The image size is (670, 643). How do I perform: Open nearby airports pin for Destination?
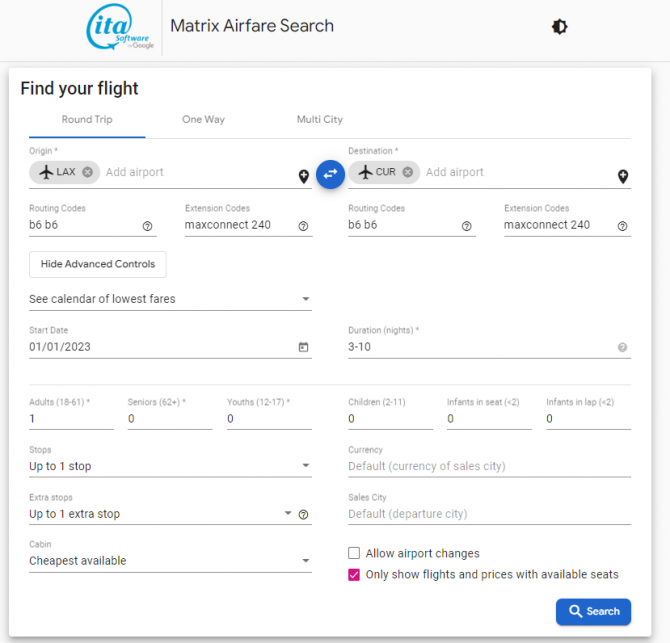point(623,176)
